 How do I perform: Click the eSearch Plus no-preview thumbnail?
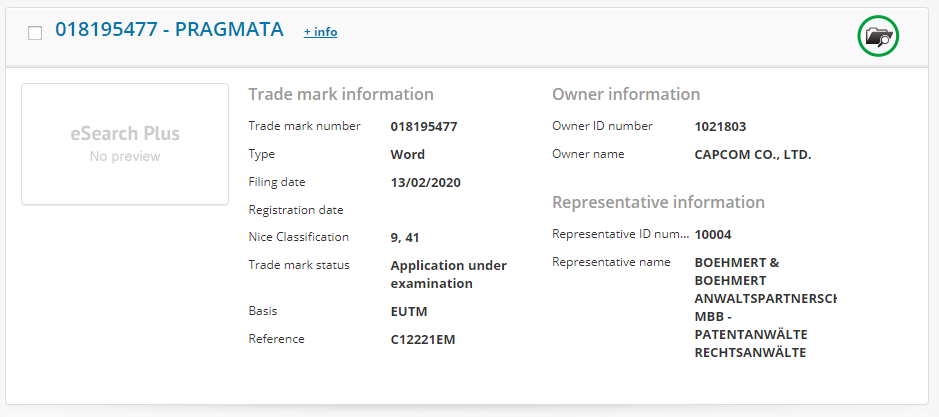[x=125, y=144]
